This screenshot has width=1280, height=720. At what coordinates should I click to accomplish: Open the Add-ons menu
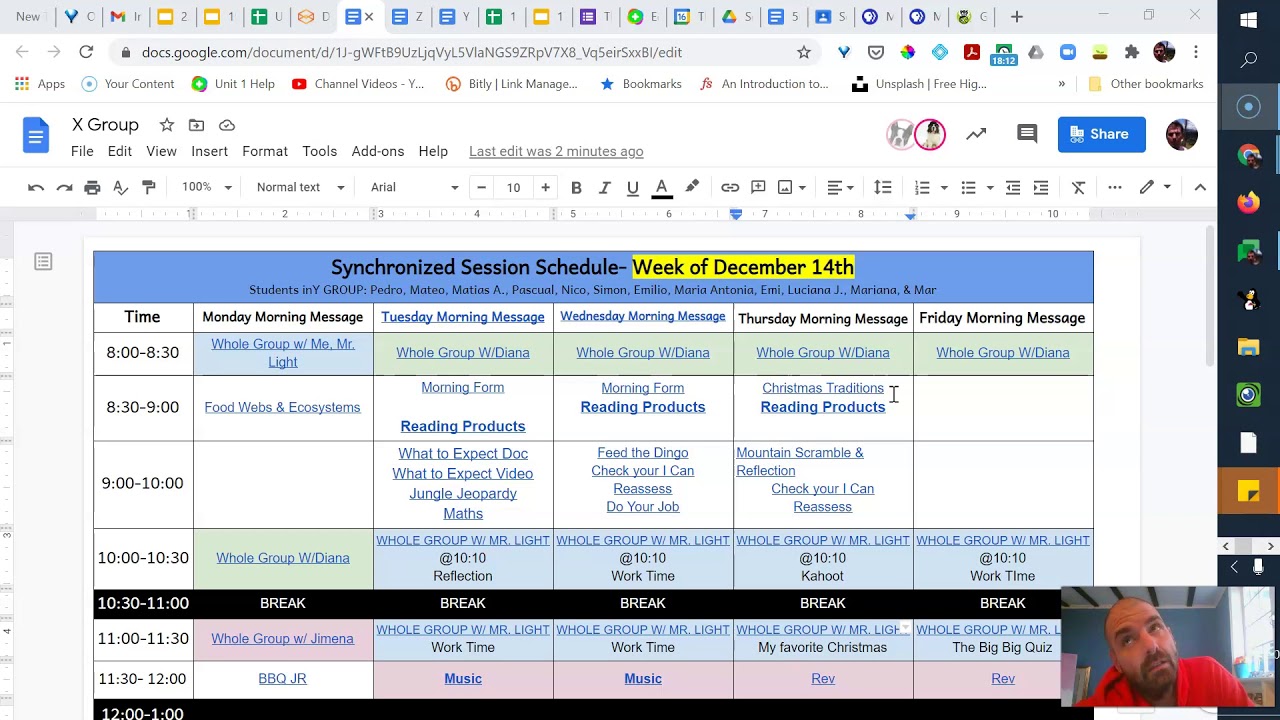[x=378, y=151]
